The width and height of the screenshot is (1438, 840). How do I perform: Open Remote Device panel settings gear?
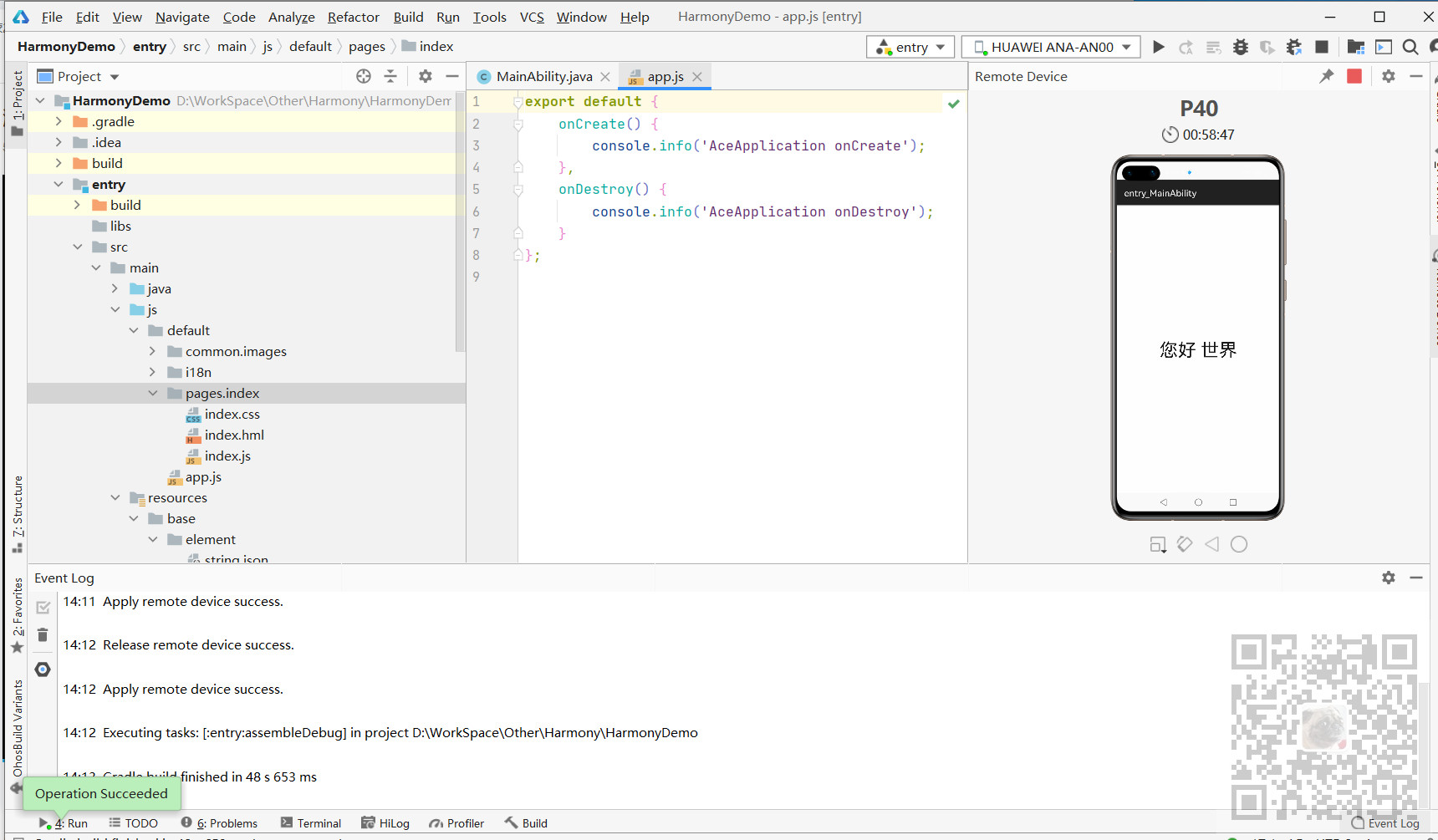1389,76
